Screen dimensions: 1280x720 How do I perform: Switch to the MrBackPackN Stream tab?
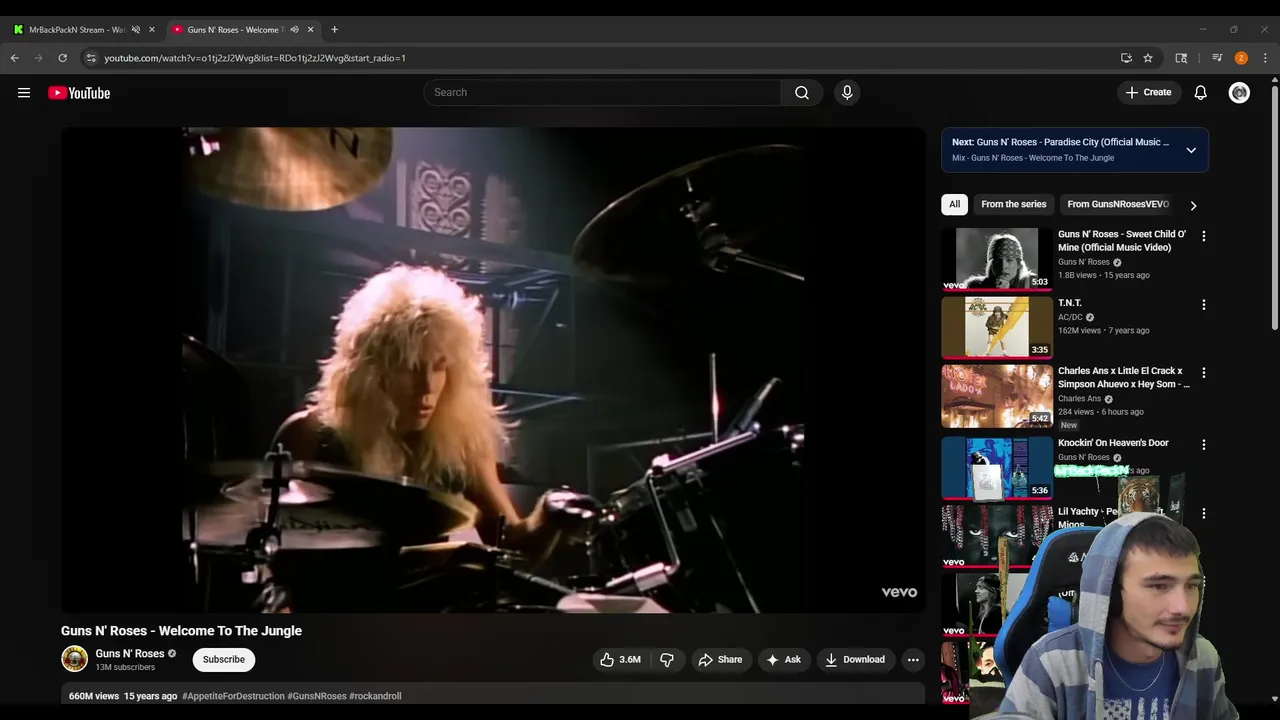pos(76,30)
